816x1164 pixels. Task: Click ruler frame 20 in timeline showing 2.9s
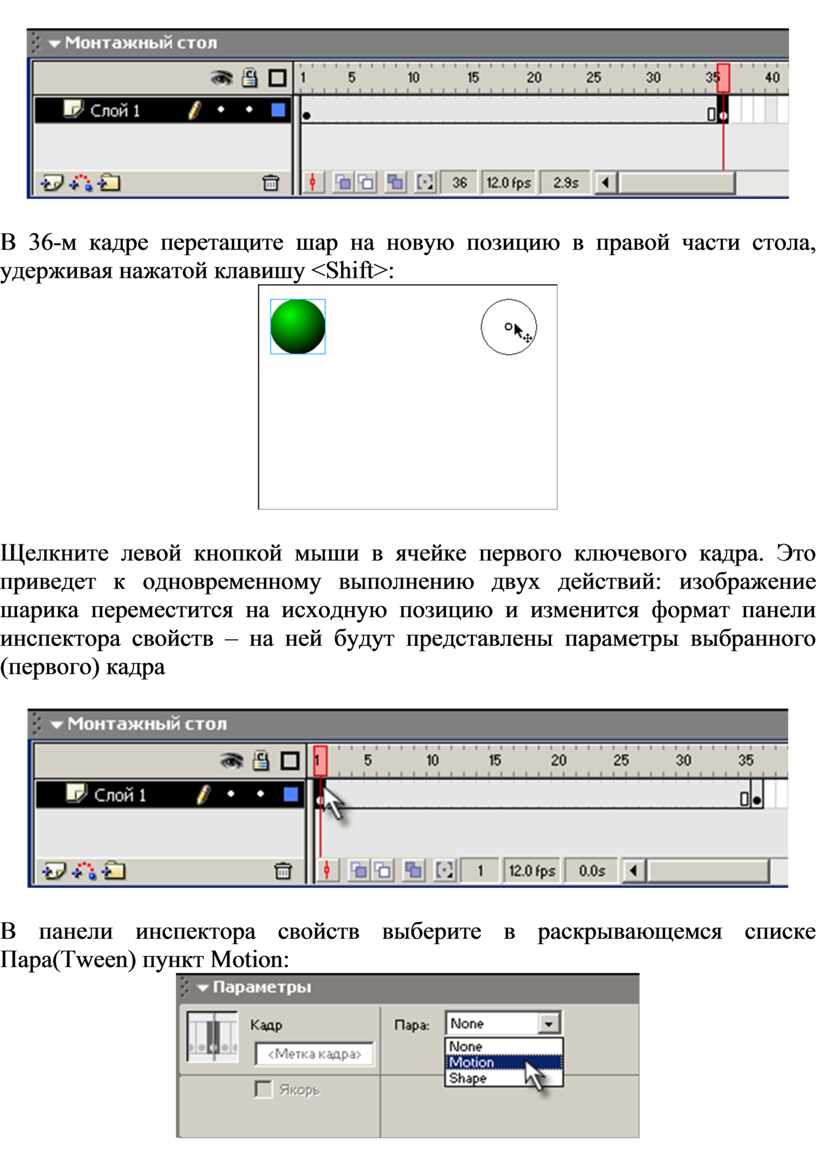pyautogui.click(x=533, y=77)
